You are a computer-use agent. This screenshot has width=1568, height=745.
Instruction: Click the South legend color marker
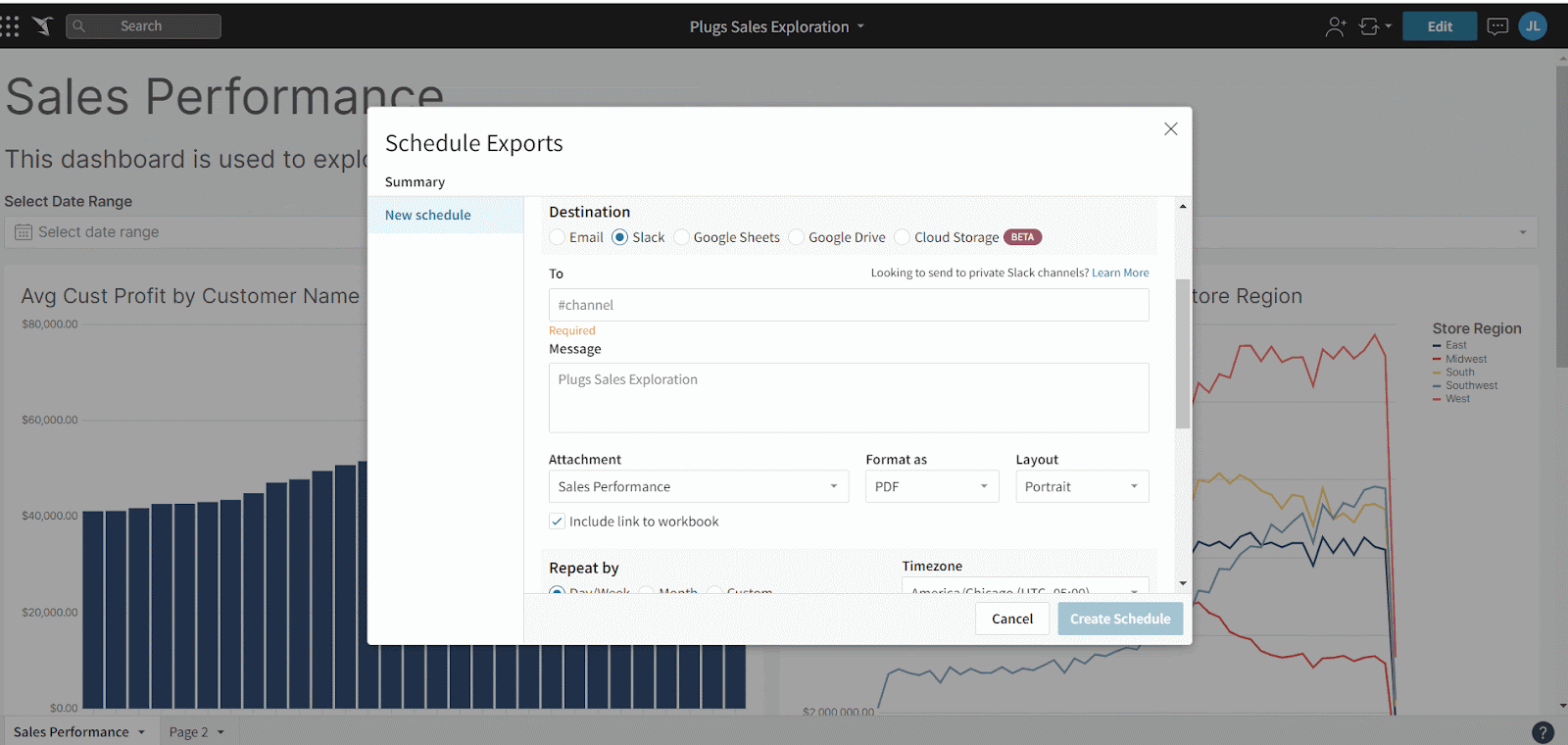(1437, 372)
